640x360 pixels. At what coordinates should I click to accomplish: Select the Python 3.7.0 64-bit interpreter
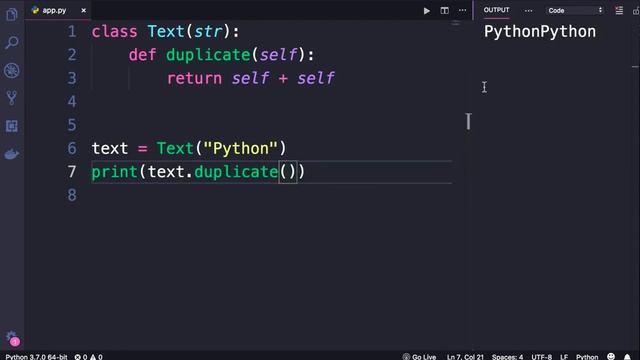tap(36, 357)
